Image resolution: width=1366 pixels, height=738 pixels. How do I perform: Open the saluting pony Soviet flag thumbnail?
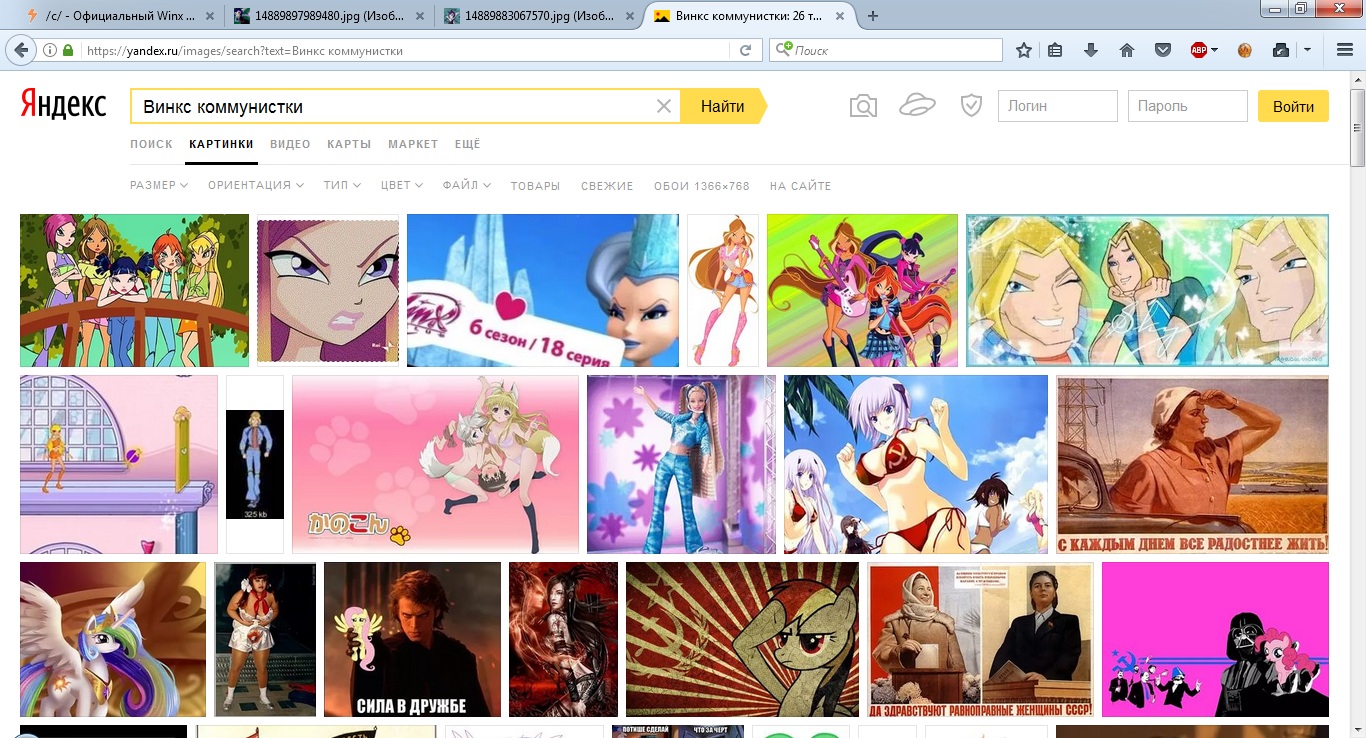tap(742, 640)
